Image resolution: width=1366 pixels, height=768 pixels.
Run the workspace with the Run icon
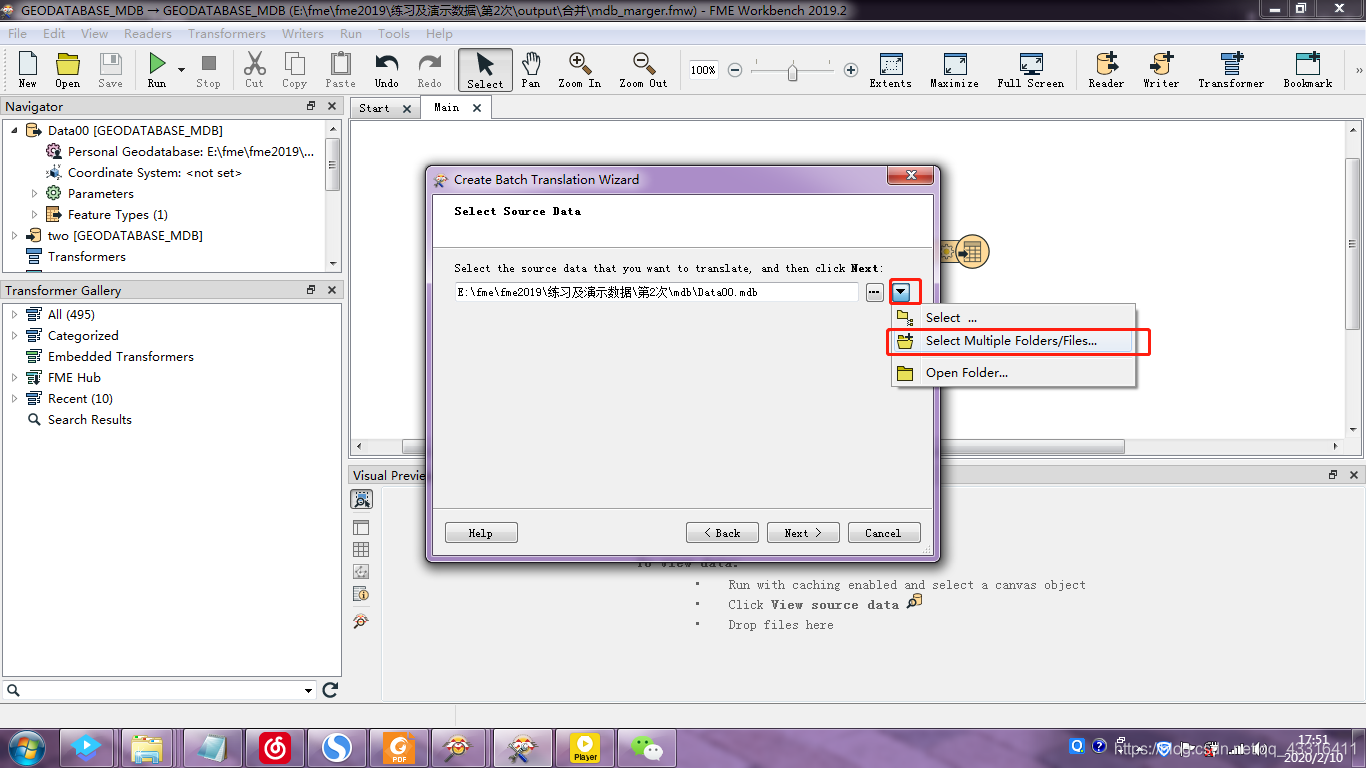[157, 70]
